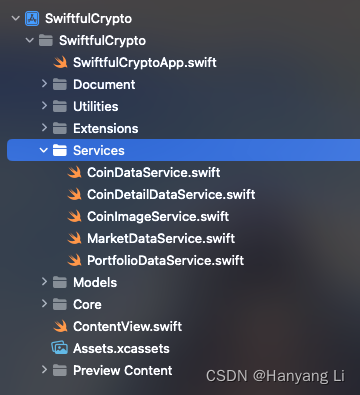Select CoinImageService.swift file
The image size is (360, 395).
[158, 217]
